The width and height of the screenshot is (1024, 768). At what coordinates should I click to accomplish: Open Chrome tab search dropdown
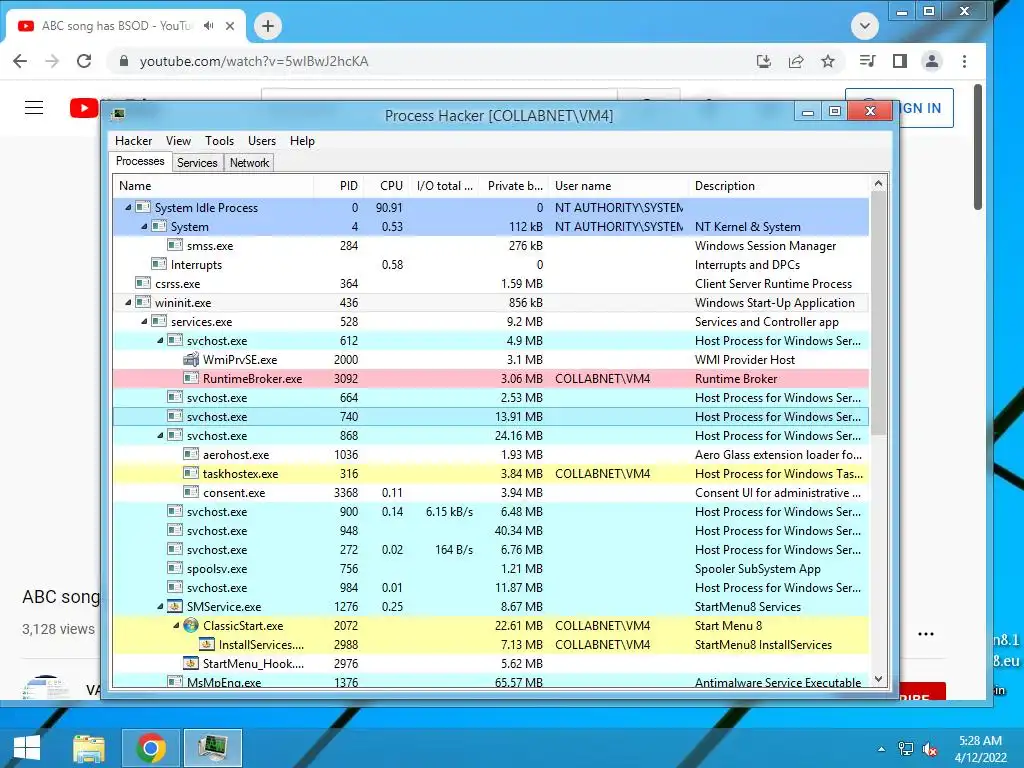pyautogui.click(x=865, y=26)
